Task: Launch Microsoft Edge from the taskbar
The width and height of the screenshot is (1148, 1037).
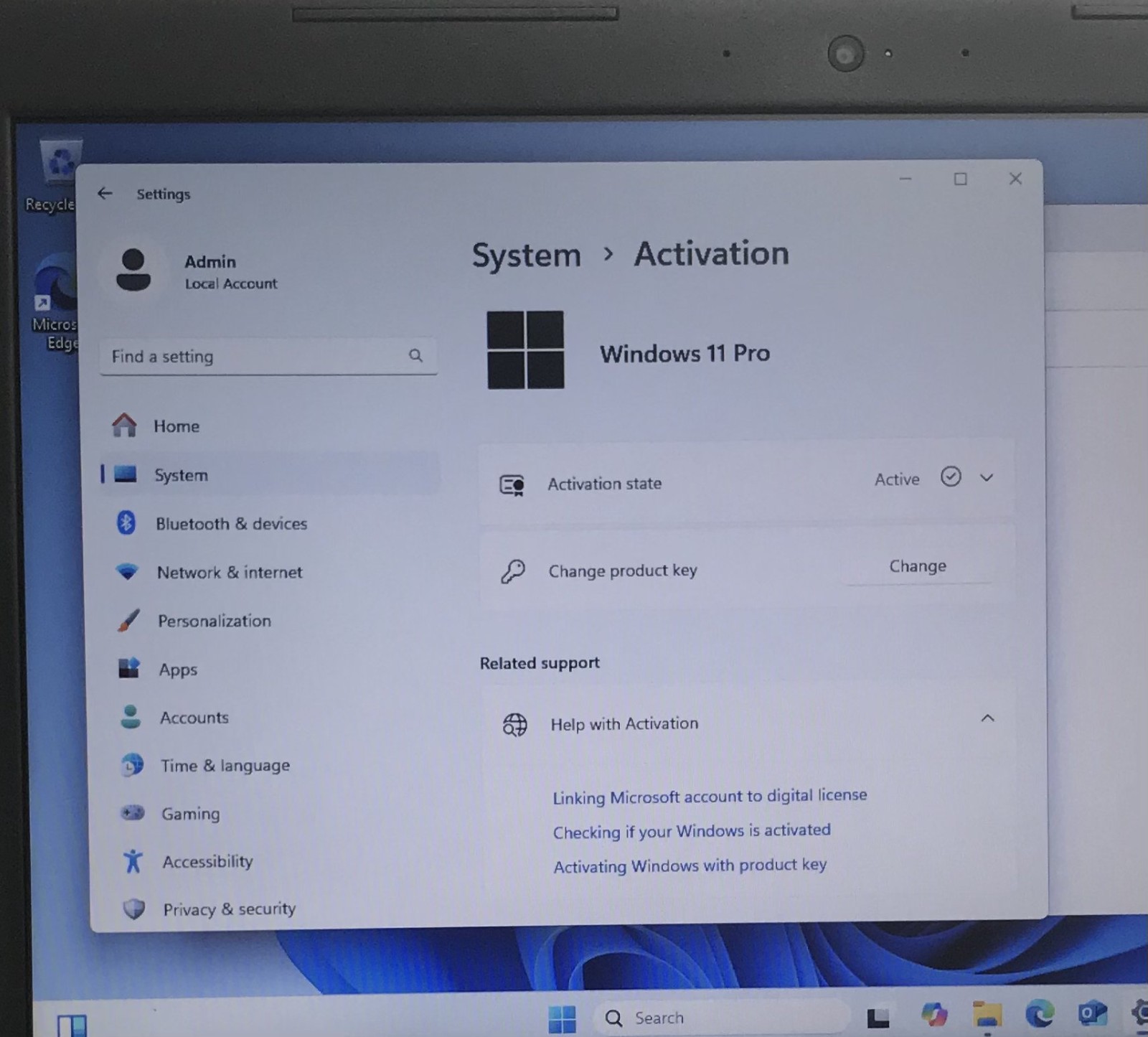Action: click(1040, 1013)
